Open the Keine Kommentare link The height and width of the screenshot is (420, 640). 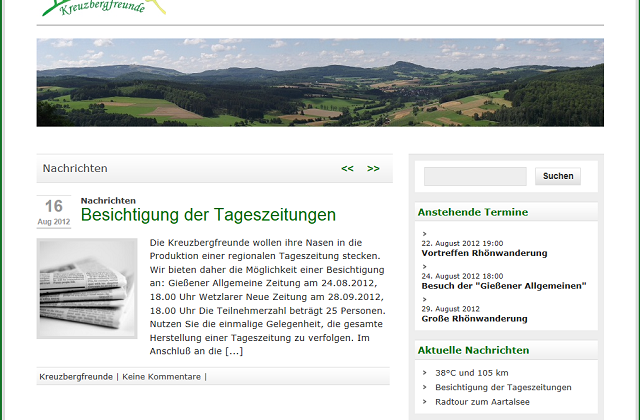click(x=162, y=377)
